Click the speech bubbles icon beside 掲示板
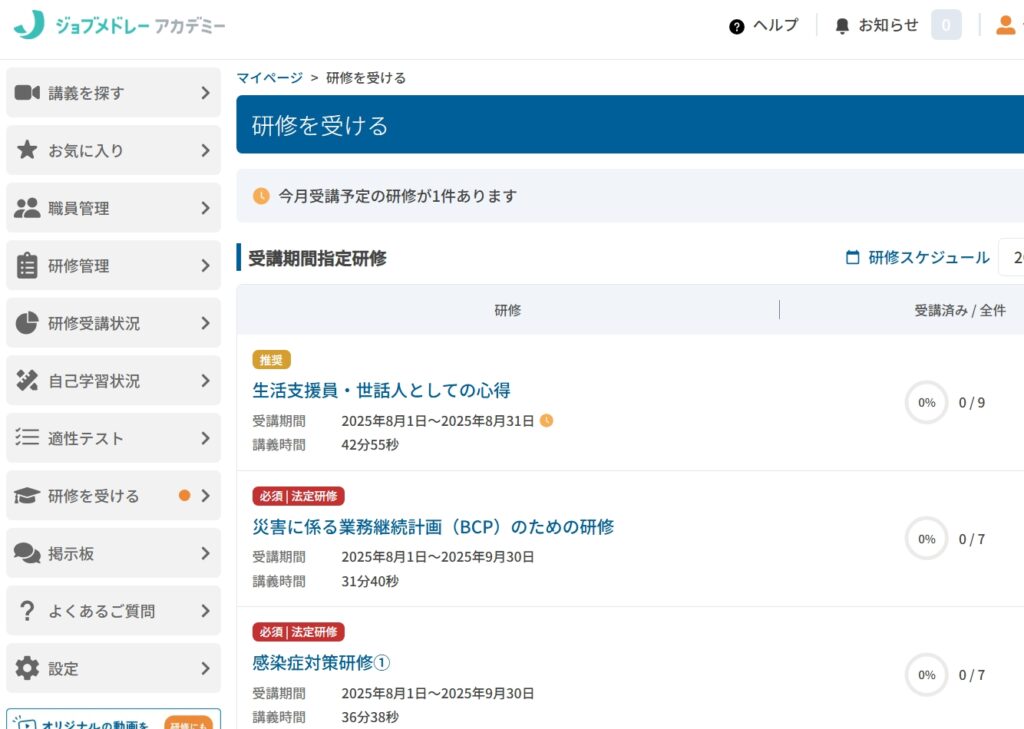1024x729 pixels. coord(27,553)
